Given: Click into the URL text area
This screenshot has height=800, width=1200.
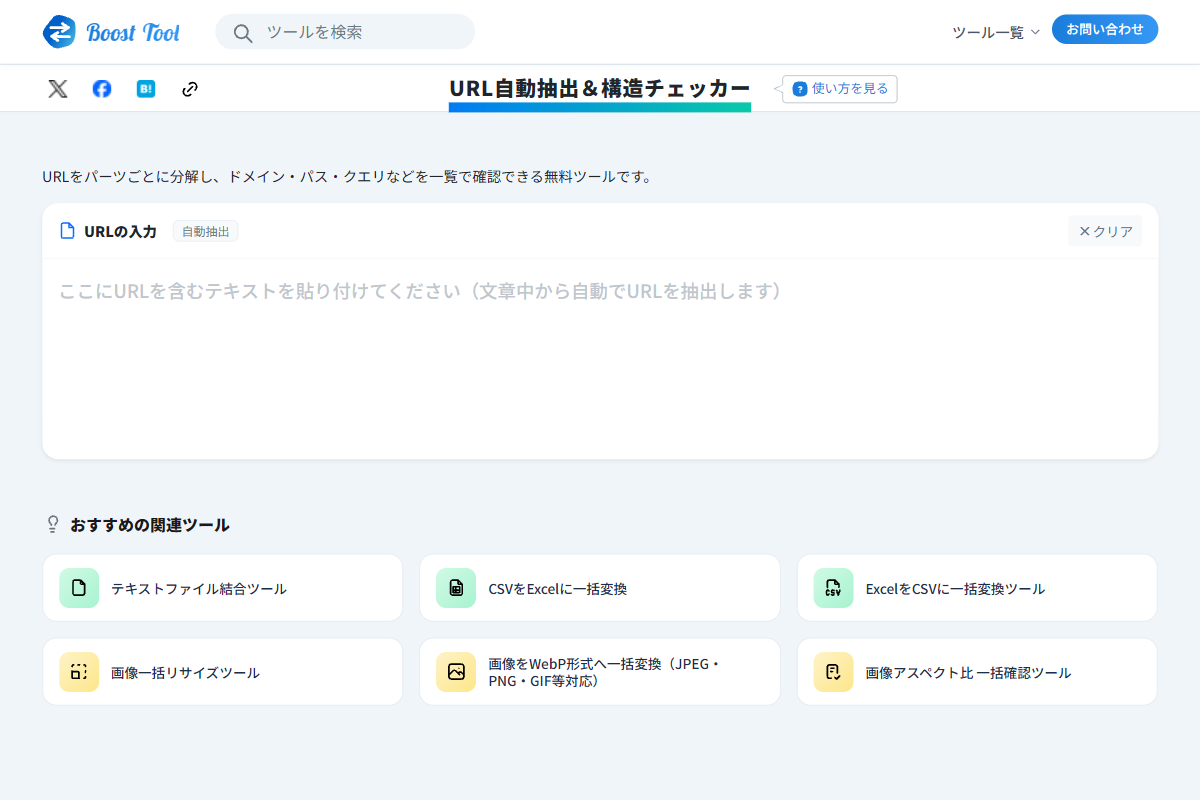Looking at the screenshot, I should click(x=600, y=359).
